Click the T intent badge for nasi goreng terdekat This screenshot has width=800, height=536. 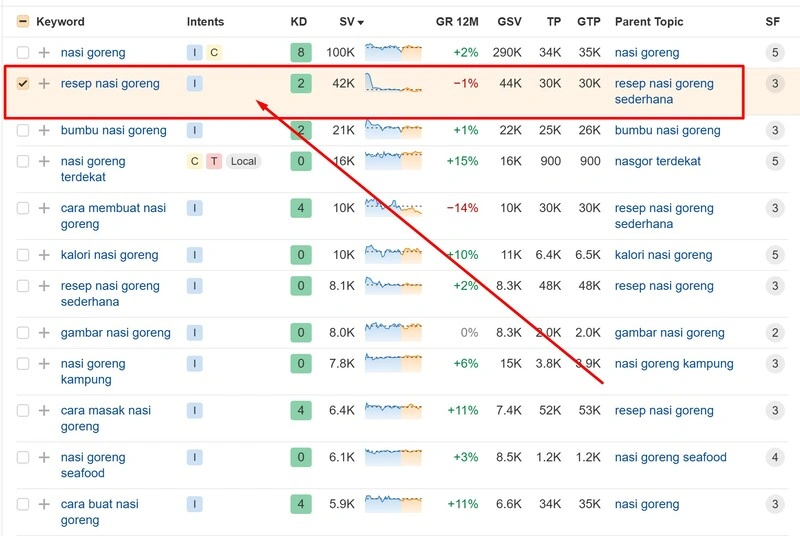click(x=214, y=162)
